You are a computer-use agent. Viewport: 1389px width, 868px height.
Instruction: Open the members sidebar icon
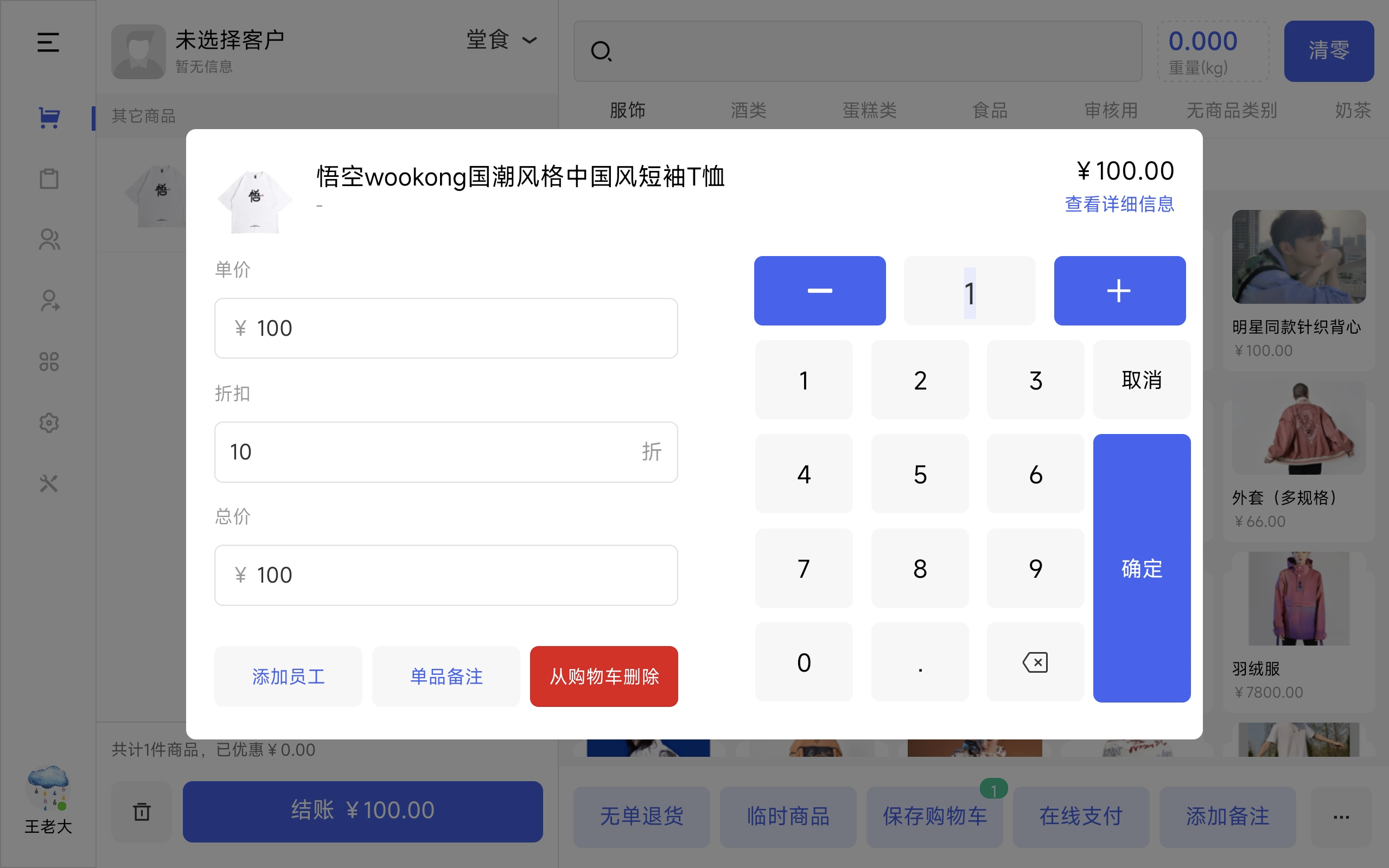pyautogui.click(x=49, y=239)
